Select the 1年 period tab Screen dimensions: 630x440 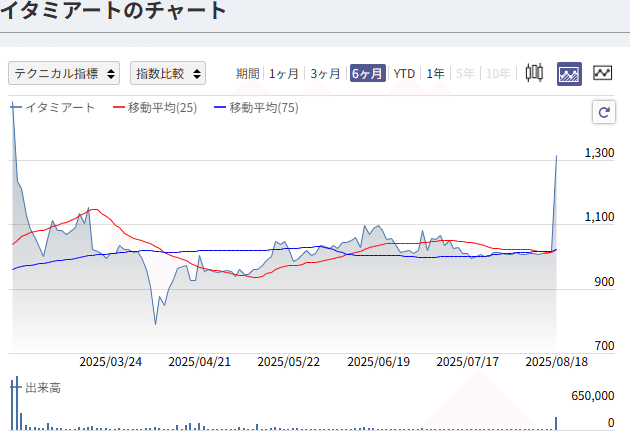pos(435,74)
